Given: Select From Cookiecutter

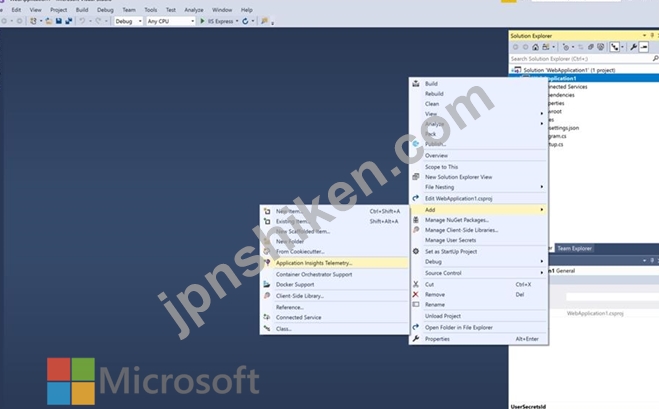Looking at the screenshot, I should click(x=334, y=251).
